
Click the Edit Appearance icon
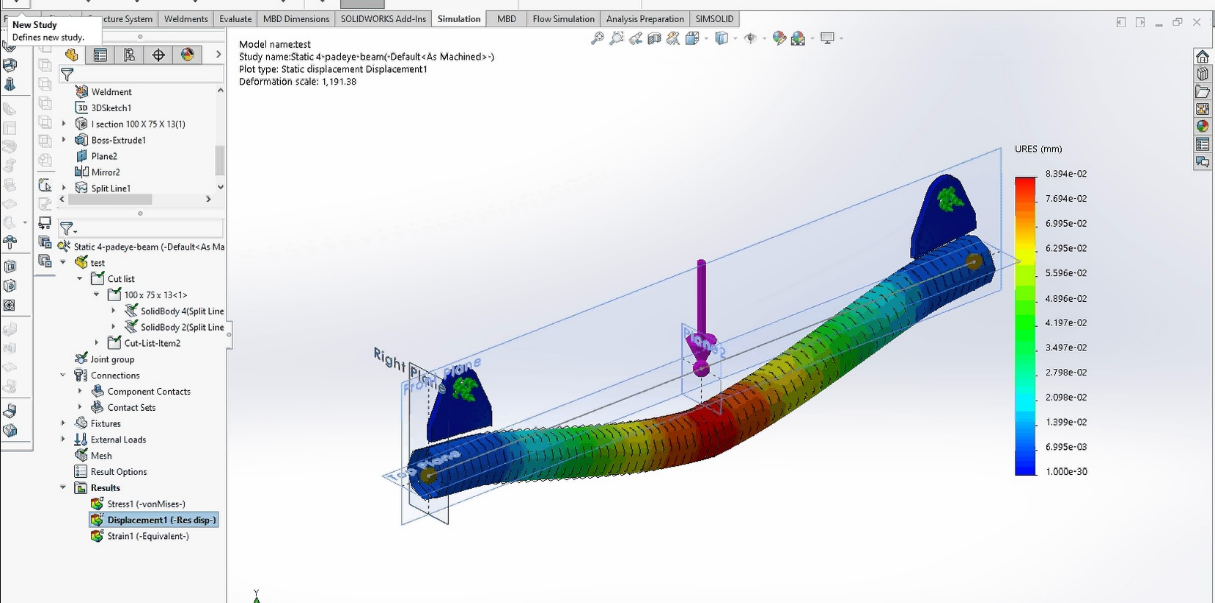click(777, 37)
